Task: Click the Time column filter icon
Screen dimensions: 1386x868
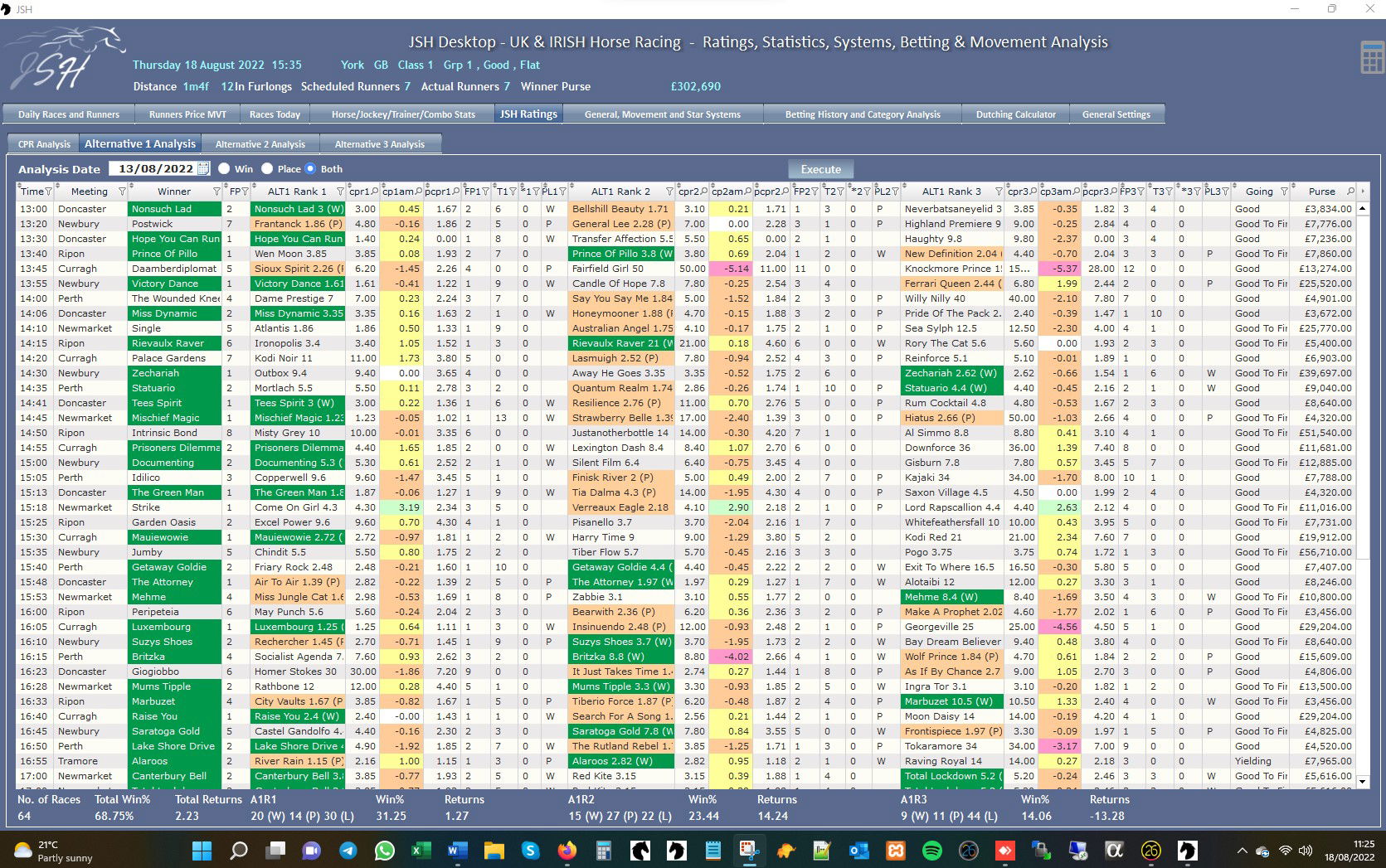Action: pyautogui.click(x=48, y=192)
